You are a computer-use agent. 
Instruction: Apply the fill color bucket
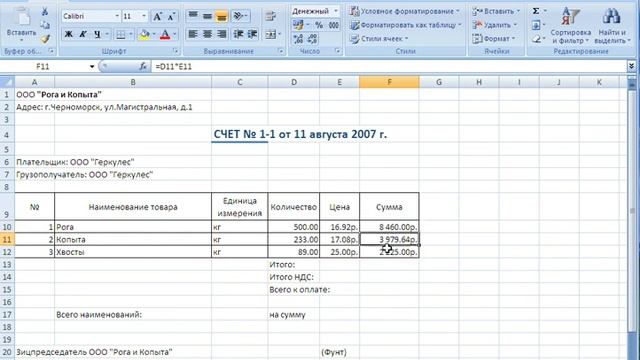click(x=144, y=35)
